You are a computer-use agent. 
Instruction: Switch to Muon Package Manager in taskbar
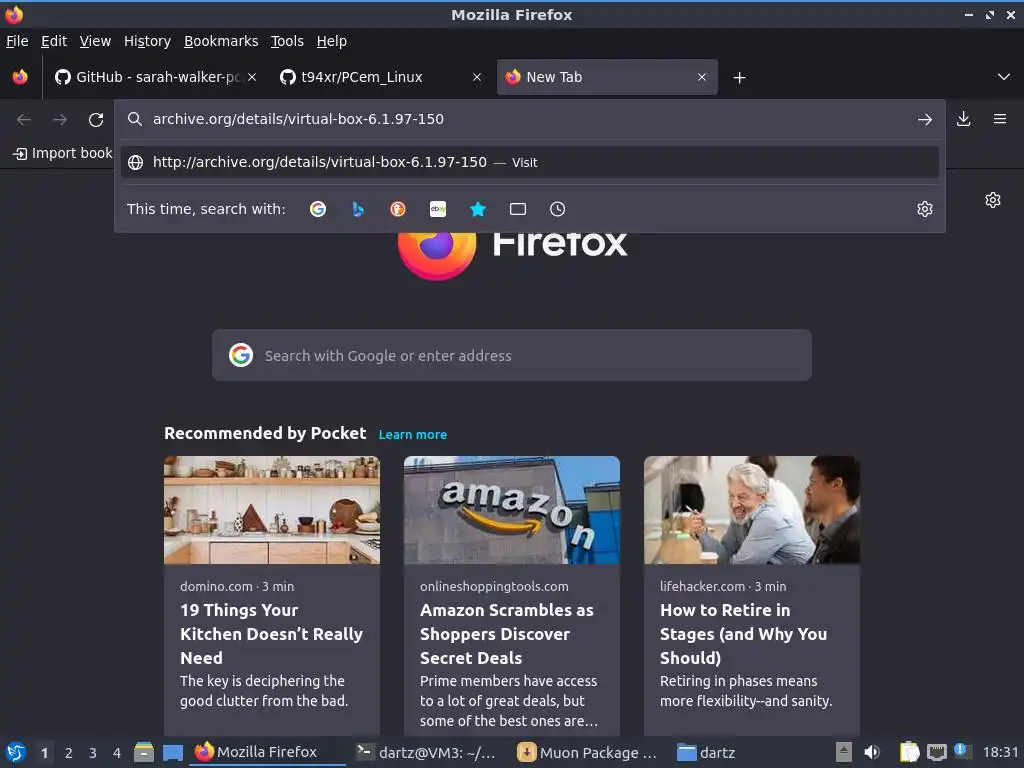point(587,752)
